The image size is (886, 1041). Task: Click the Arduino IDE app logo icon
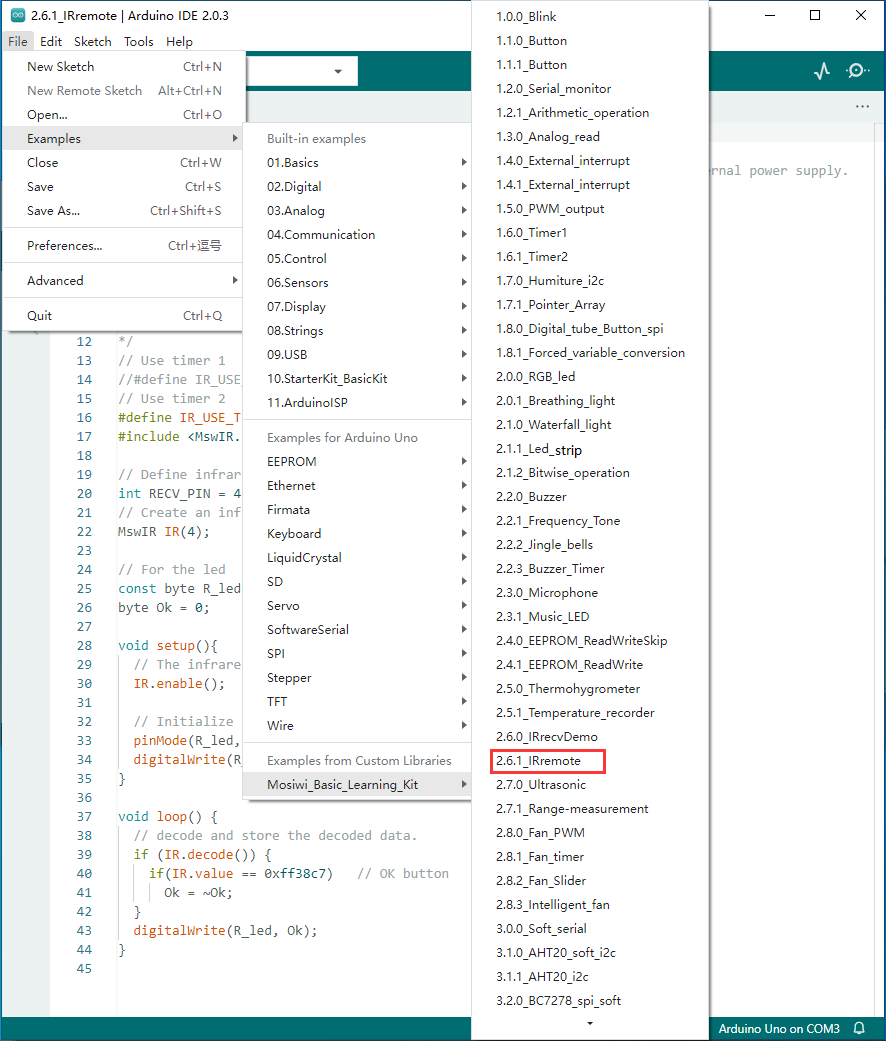18,15
